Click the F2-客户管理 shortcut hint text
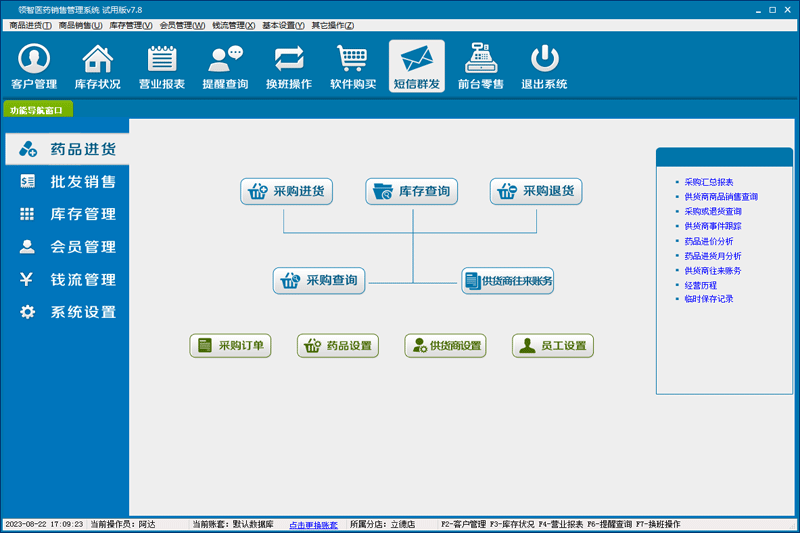This screenshot has width=800, height=533. pos(463,524)
